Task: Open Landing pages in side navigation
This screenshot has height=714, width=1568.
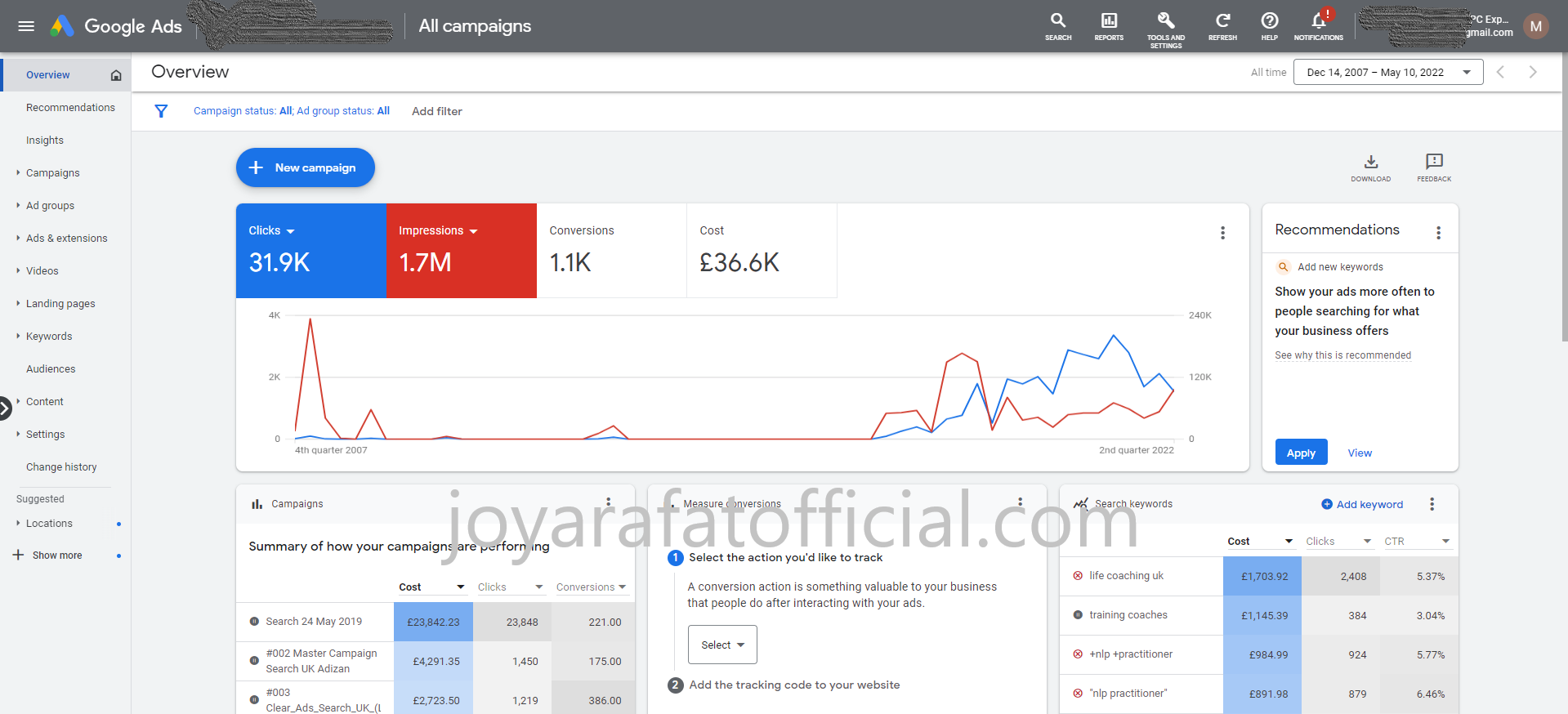Action: coord(60,304)
